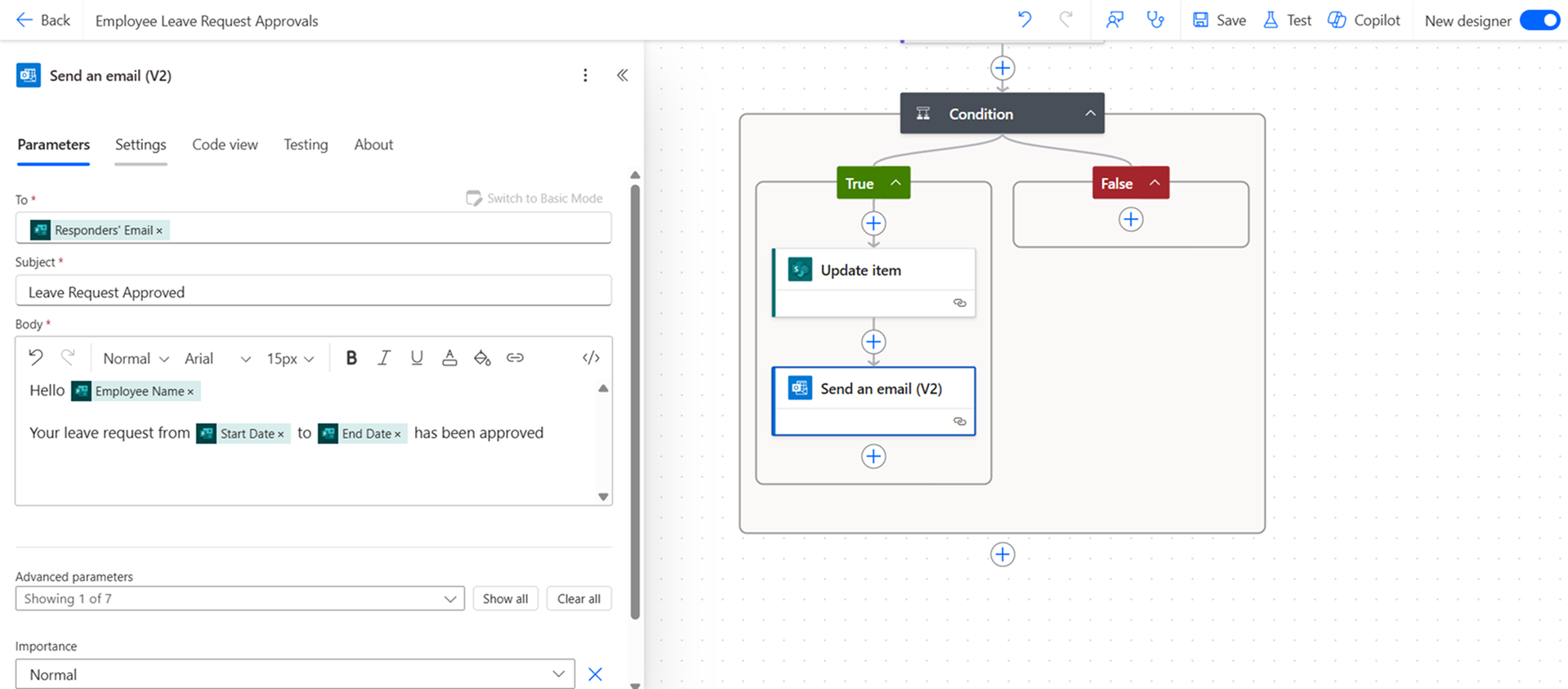
Task: Open the Flow checker stethoscope icon
Action: [1155, 20]
